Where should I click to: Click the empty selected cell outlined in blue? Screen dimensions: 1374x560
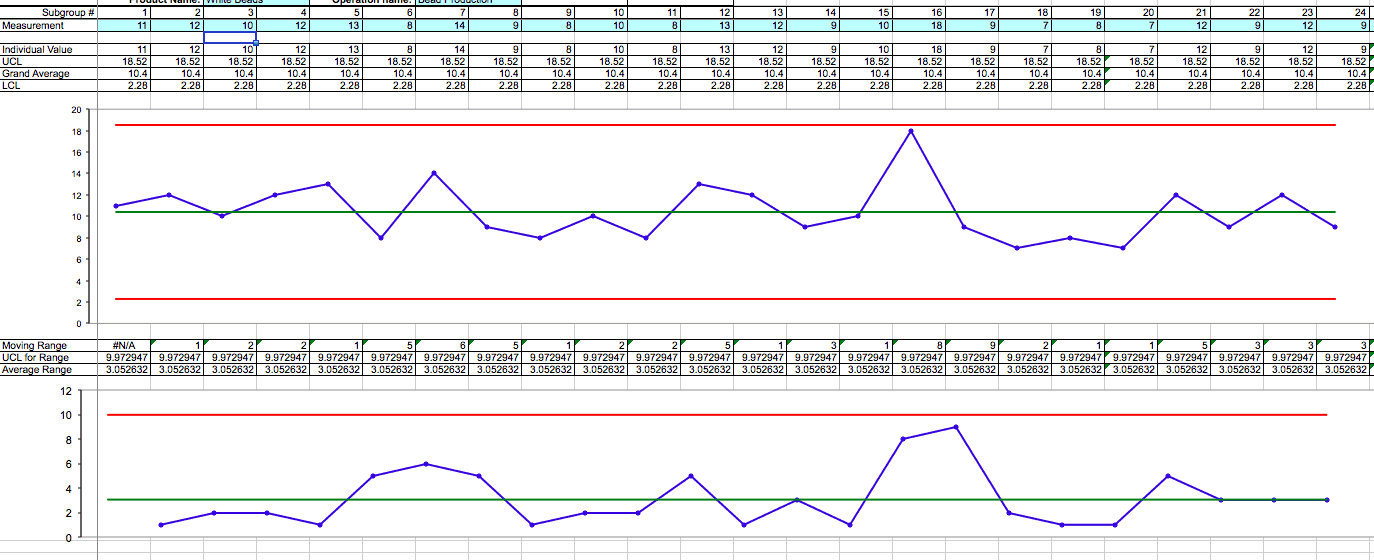pos(230,38)
